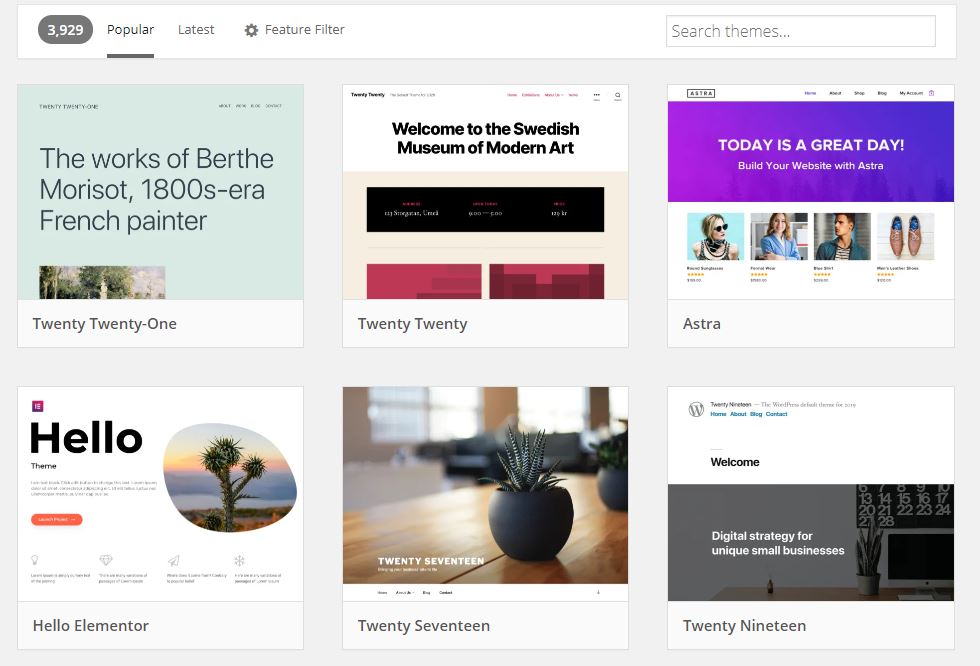Click the cart icon in Astra preview
This screenshot has height=666, width=980.
tap(931, 93)
